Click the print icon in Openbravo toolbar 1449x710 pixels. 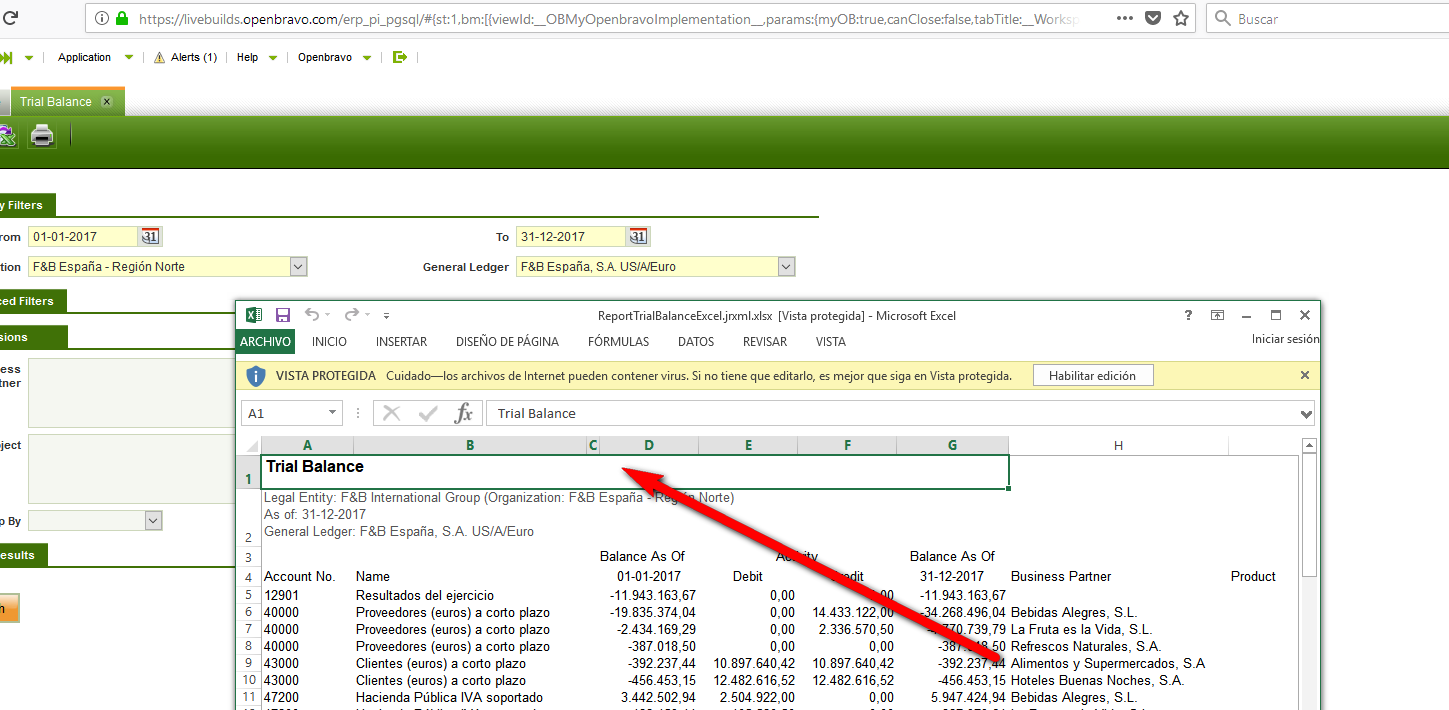42,135
